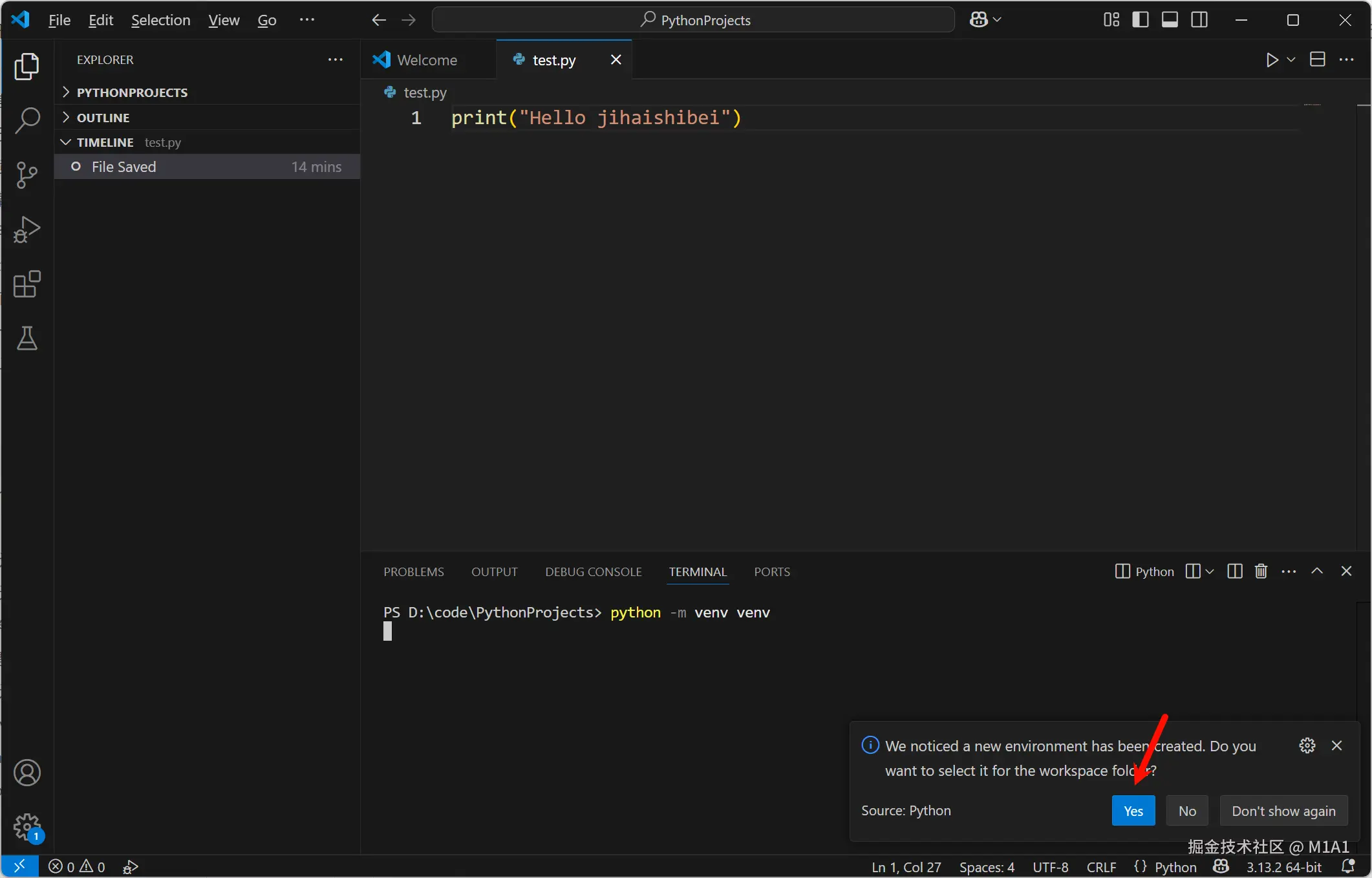Open the Search view in activity bar

pos(27,120)
